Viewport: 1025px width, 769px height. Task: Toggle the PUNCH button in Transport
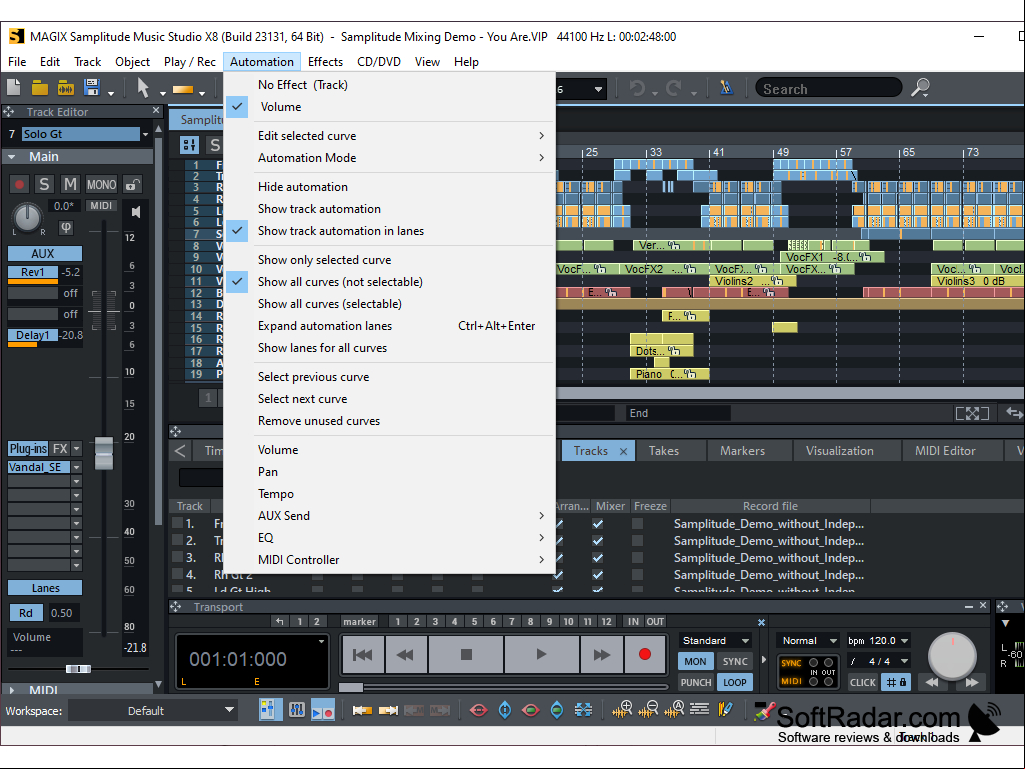pyautogui.click(x=696, y=682)
